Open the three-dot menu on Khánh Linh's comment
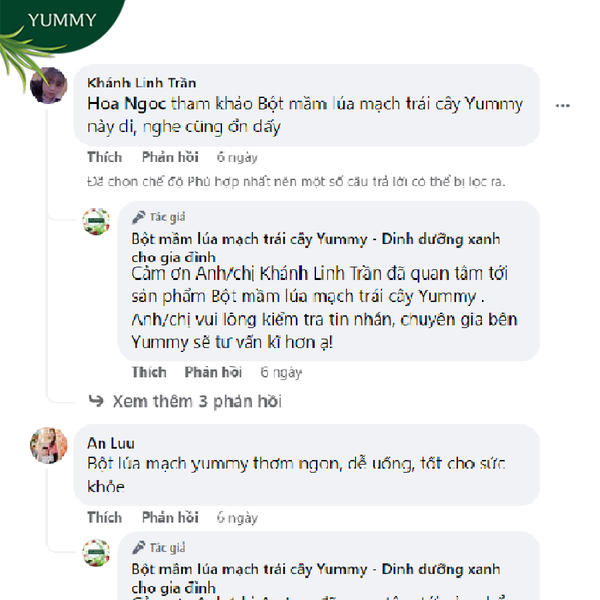This screenshot has height=600, width=600. [562, 105]
